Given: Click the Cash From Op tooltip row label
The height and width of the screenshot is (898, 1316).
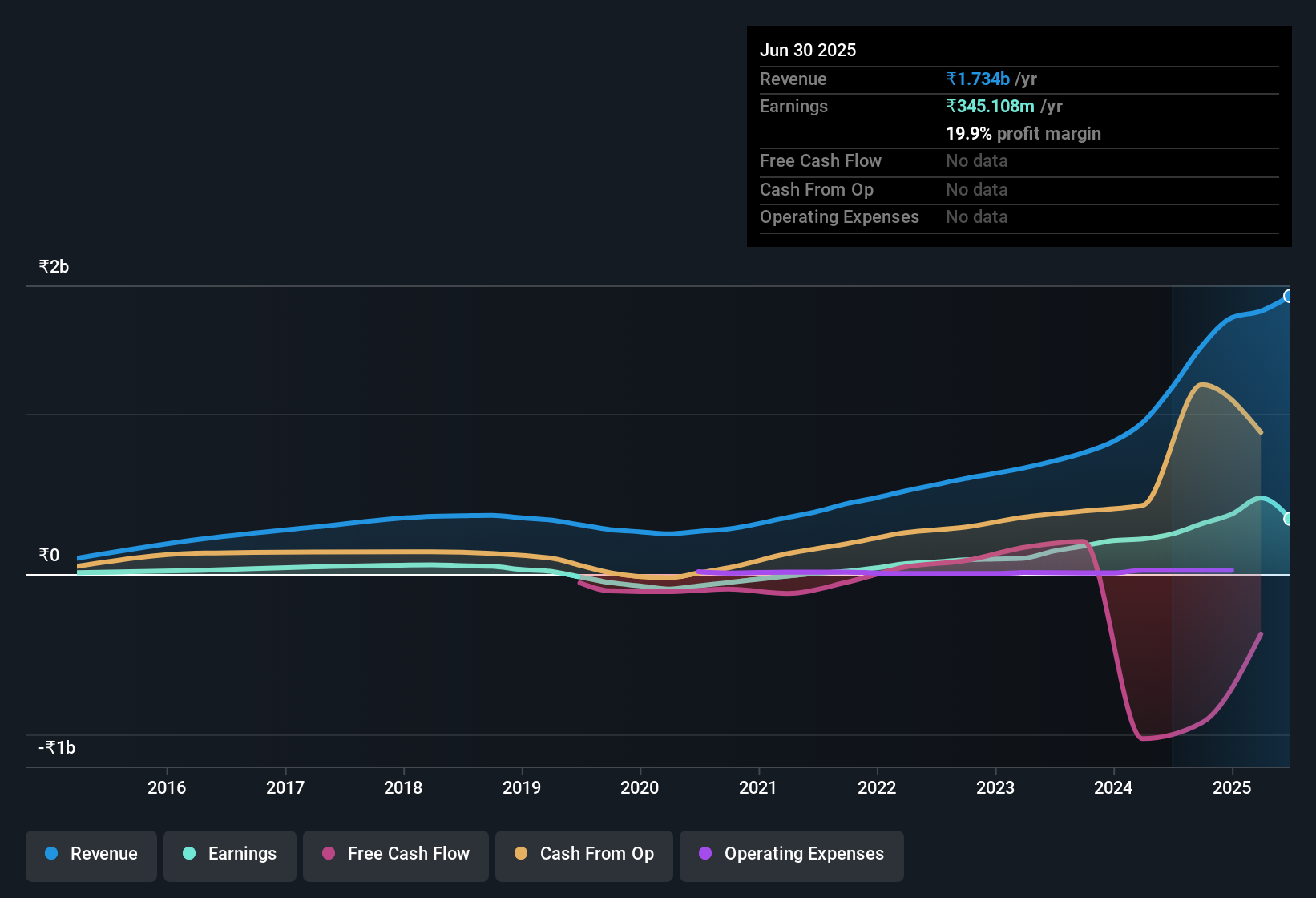Looking at the screenshot, I should [817, 189].
